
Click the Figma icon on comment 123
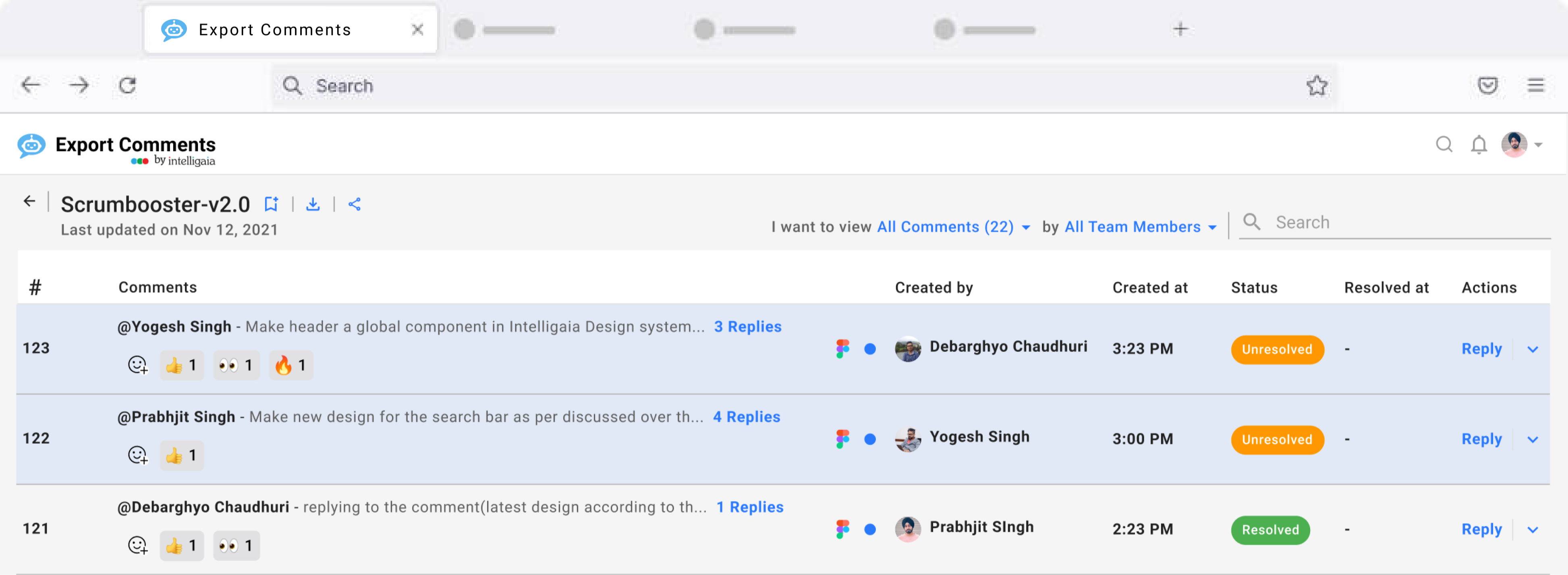click(x=843, y=348)
